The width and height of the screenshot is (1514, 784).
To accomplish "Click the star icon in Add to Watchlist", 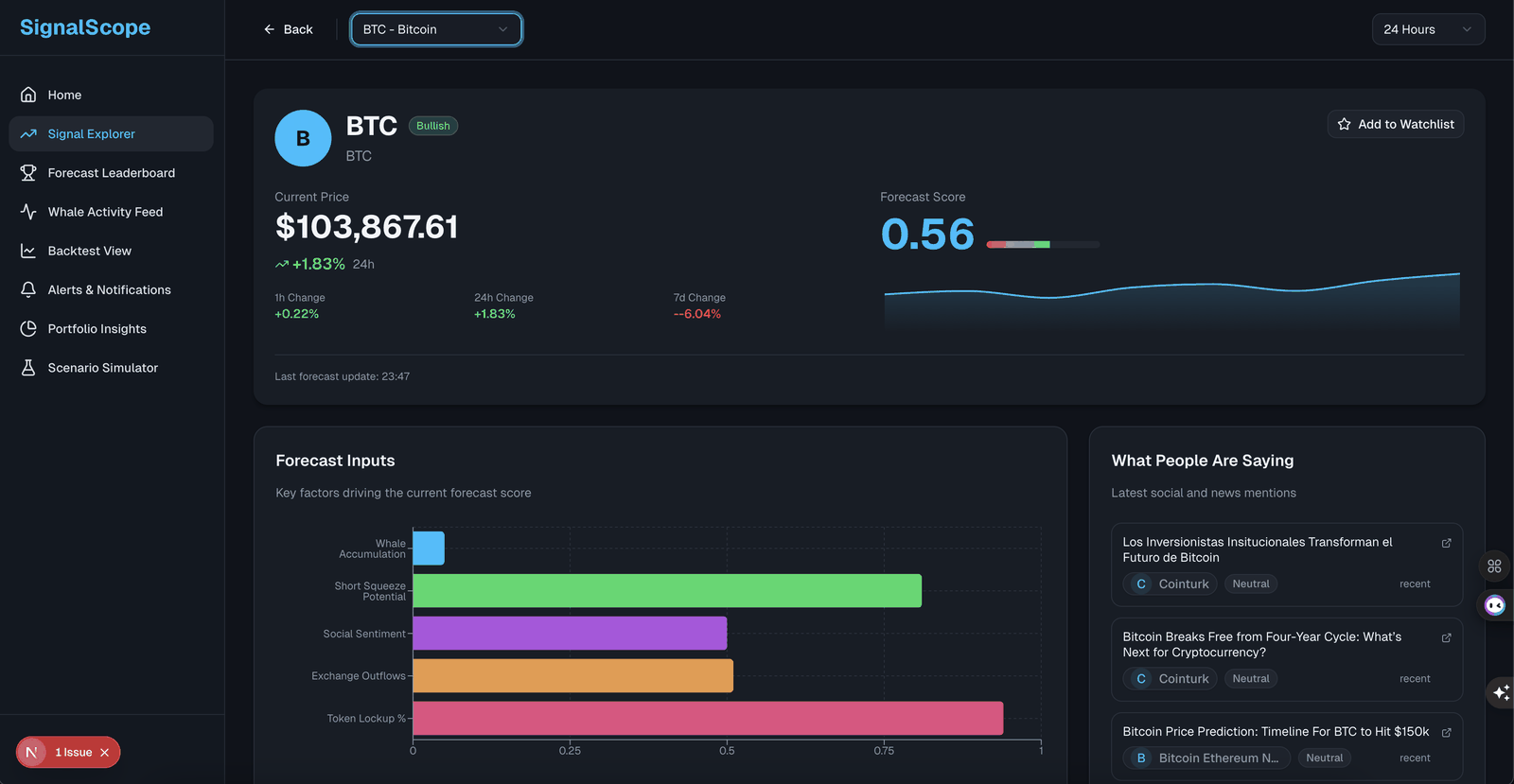I will [x=1344, y=124].
